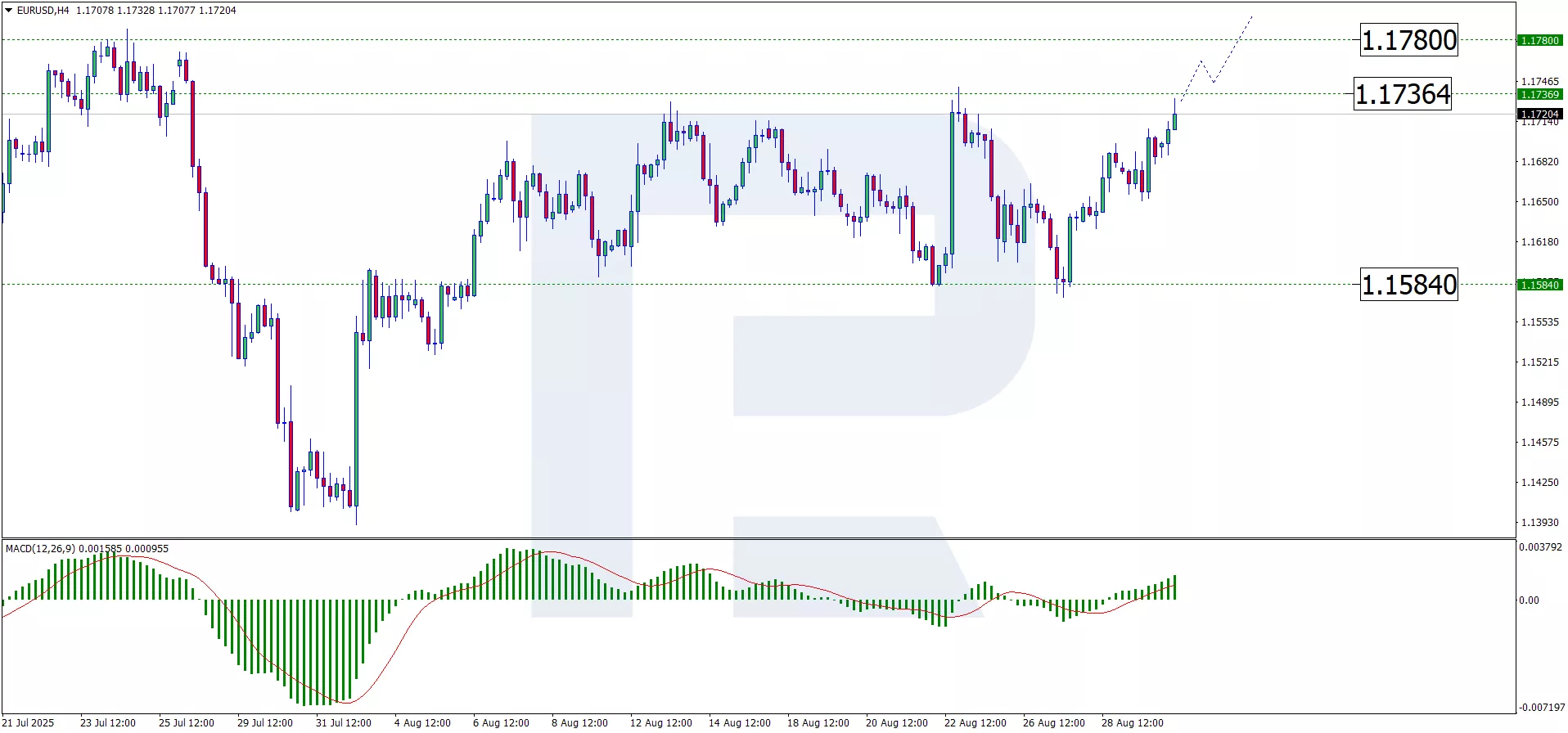Screen dimensions: 1568x733
Task: Click the 8 Aug 12:00 time label
Action: pyautogui.click(x=579, y=723)
